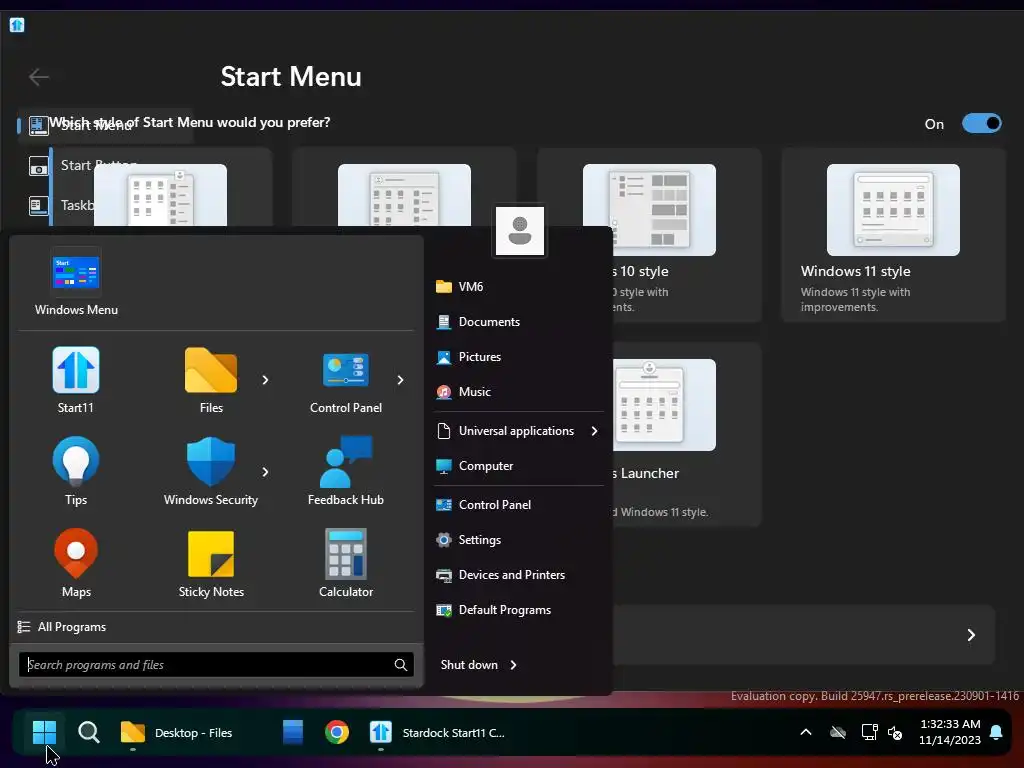
Task: Open Google Chrome from the taskbar
Action: click(337, 733)
